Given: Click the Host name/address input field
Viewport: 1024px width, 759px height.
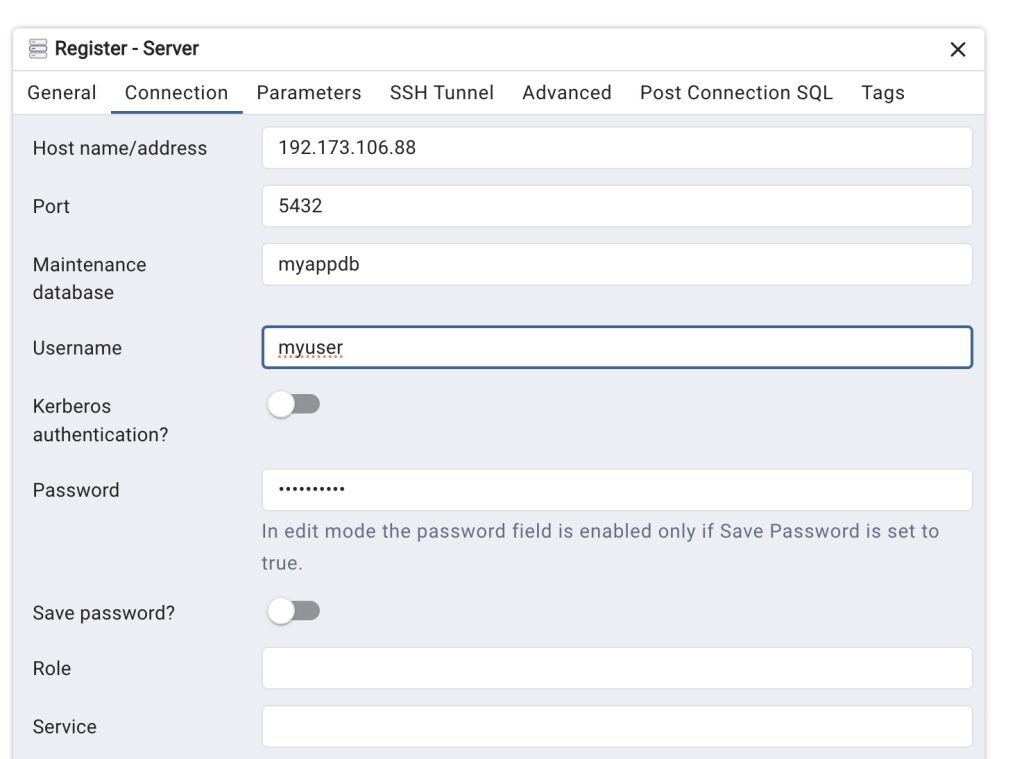Looking at the screenshot, I should coord(616,148).
